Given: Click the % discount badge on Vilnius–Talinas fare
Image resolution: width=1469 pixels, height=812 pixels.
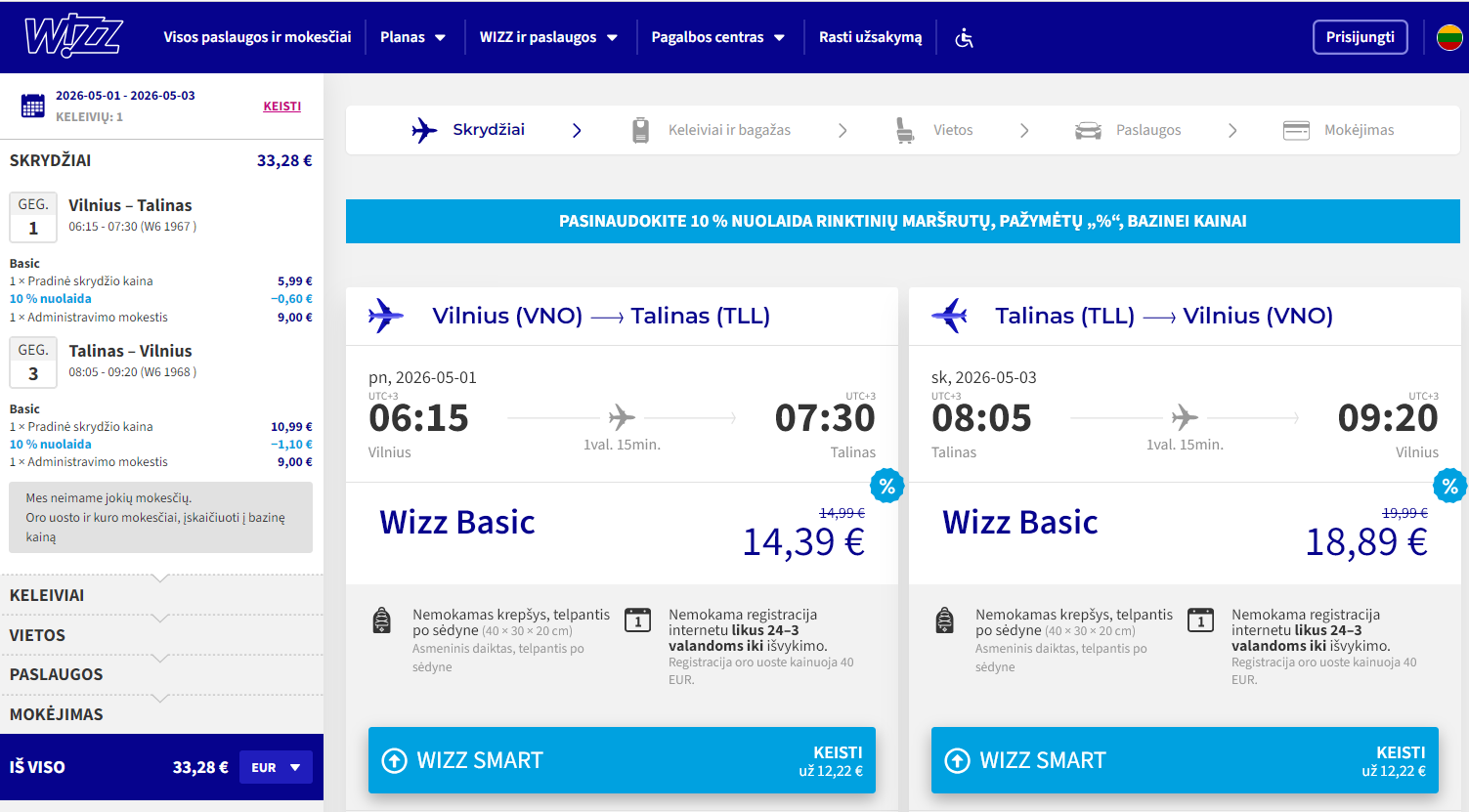Looking at the screenshot, I should [x=887, y=486].
